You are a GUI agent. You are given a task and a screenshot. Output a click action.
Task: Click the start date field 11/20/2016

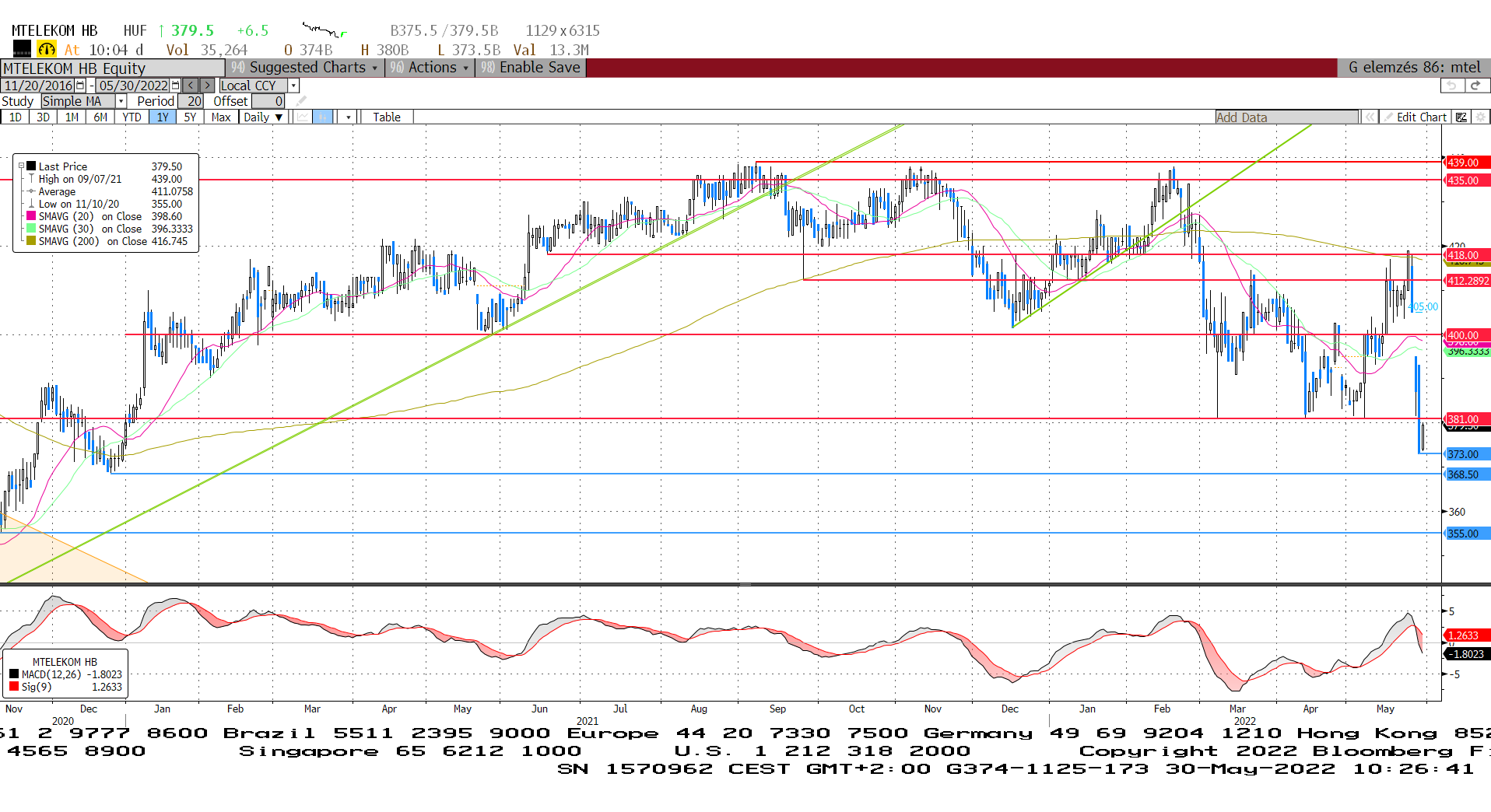tap(38, 86)
